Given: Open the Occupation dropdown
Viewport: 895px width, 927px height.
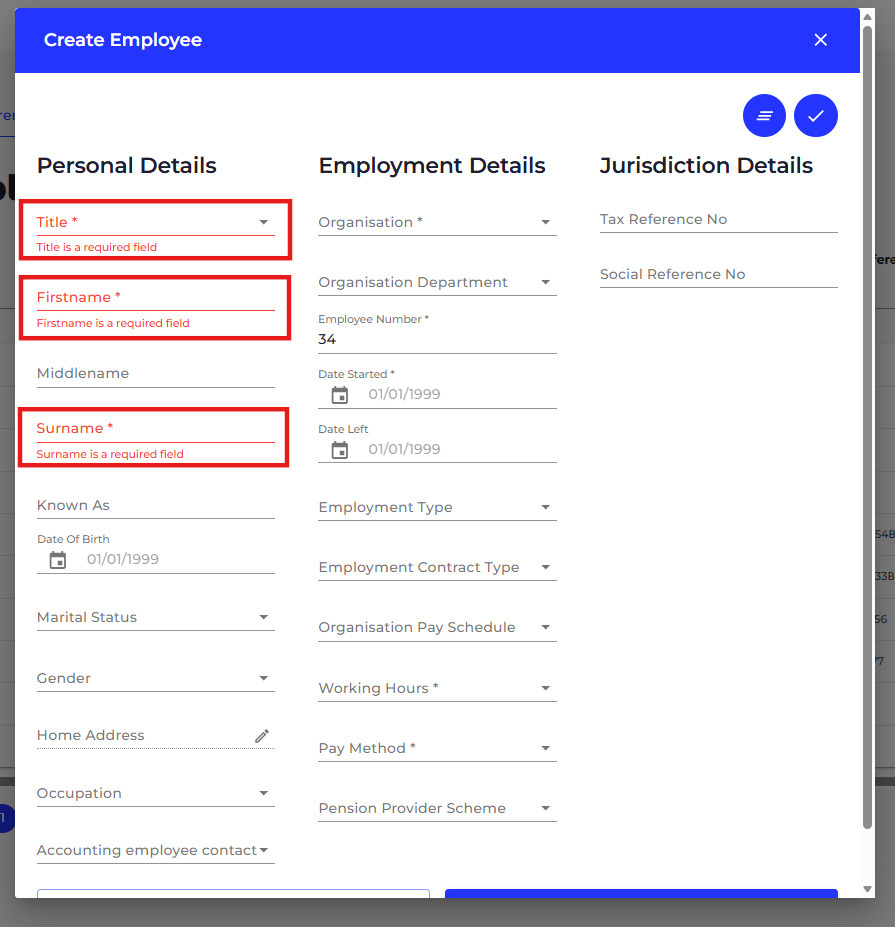Looking at the screenshot, I should pos(156,793).
